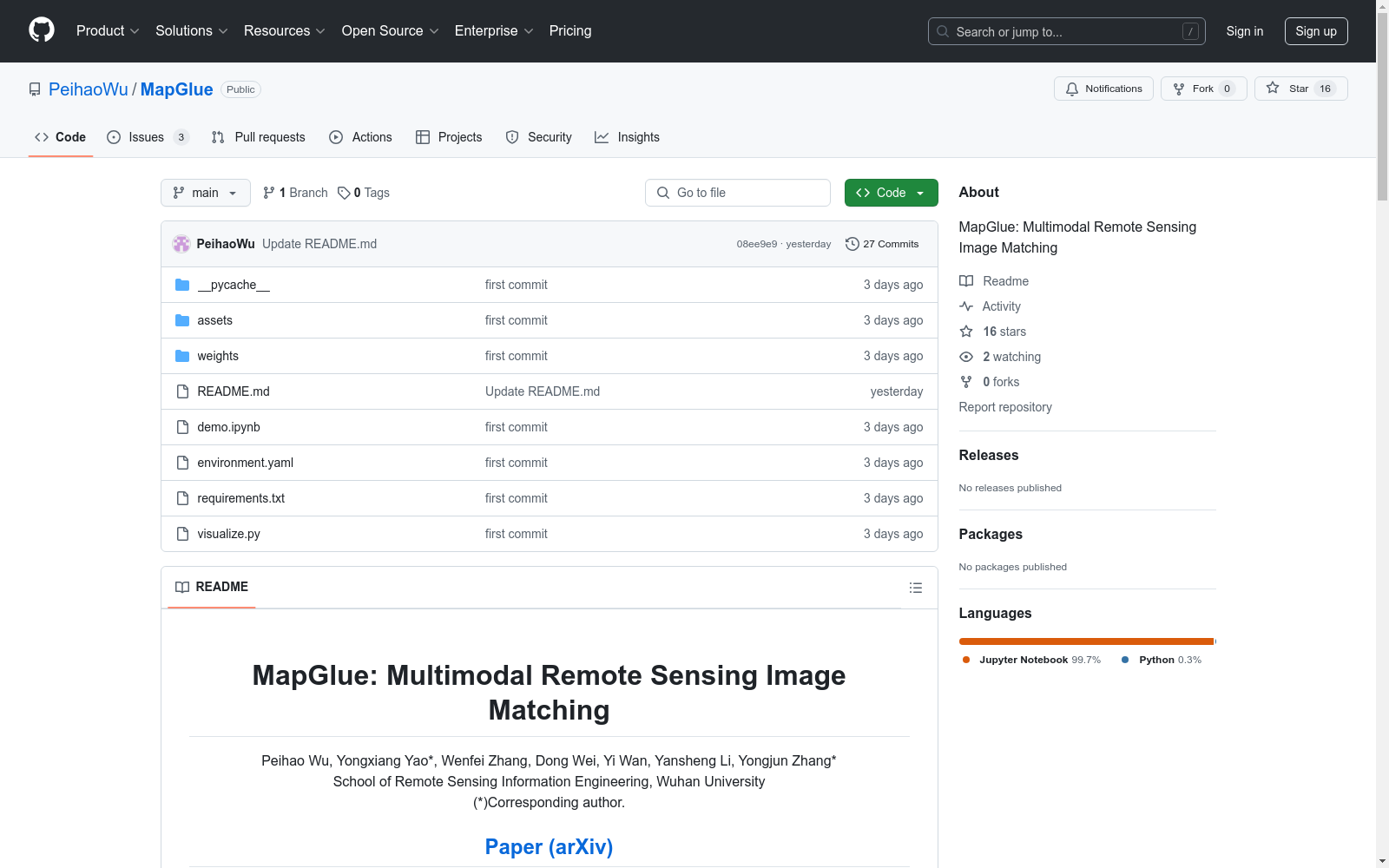Screen dimensions: 1389x868
Task: Open the README outline list icon
Action: (x=915, y=588)
